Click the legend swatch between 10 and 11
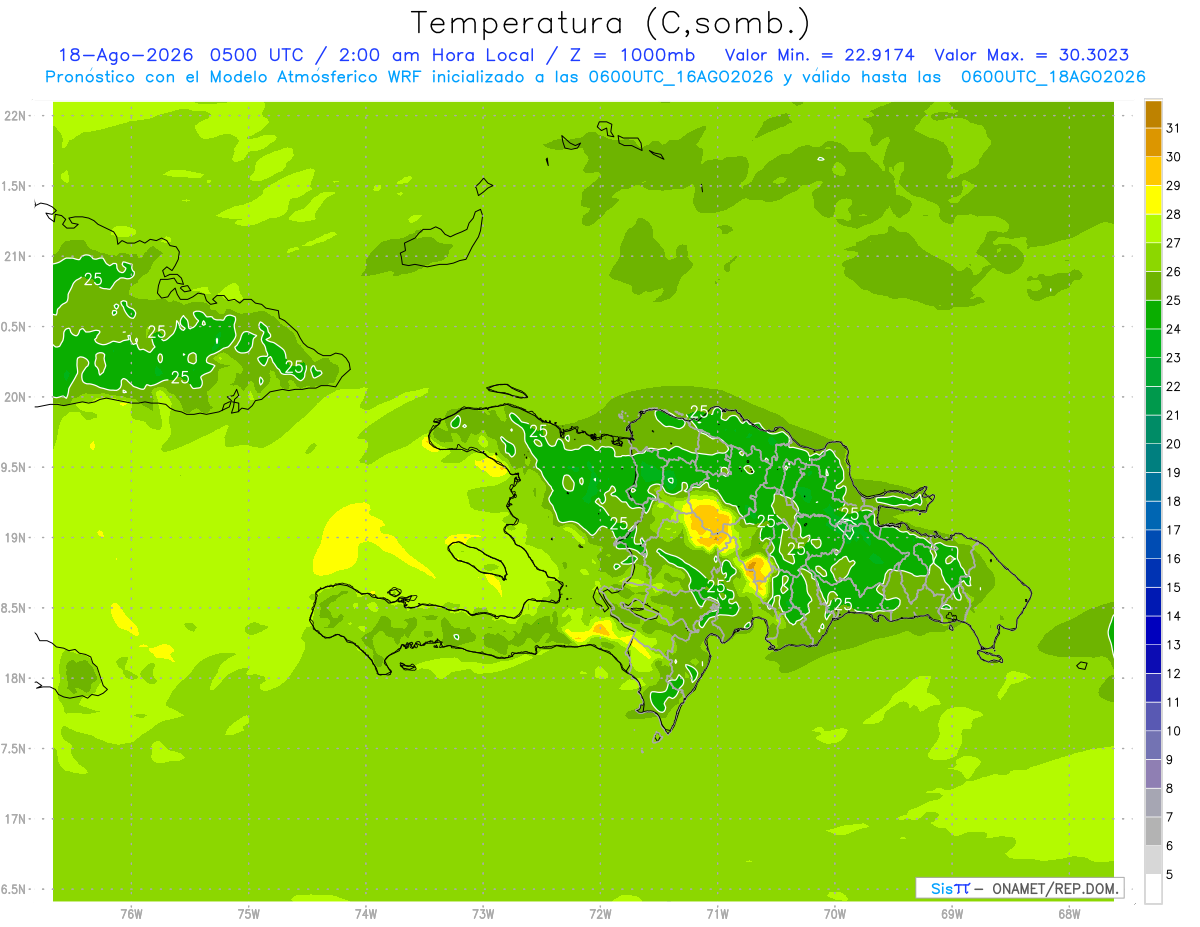The width and height of the screenshot is (1200, 927). (1153, 716)
